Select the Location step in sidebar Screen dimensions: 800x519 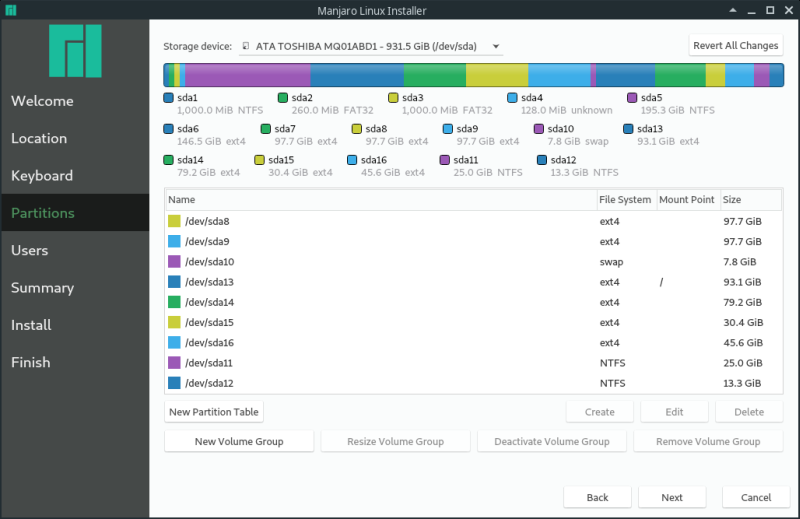[x=75, y=138]
